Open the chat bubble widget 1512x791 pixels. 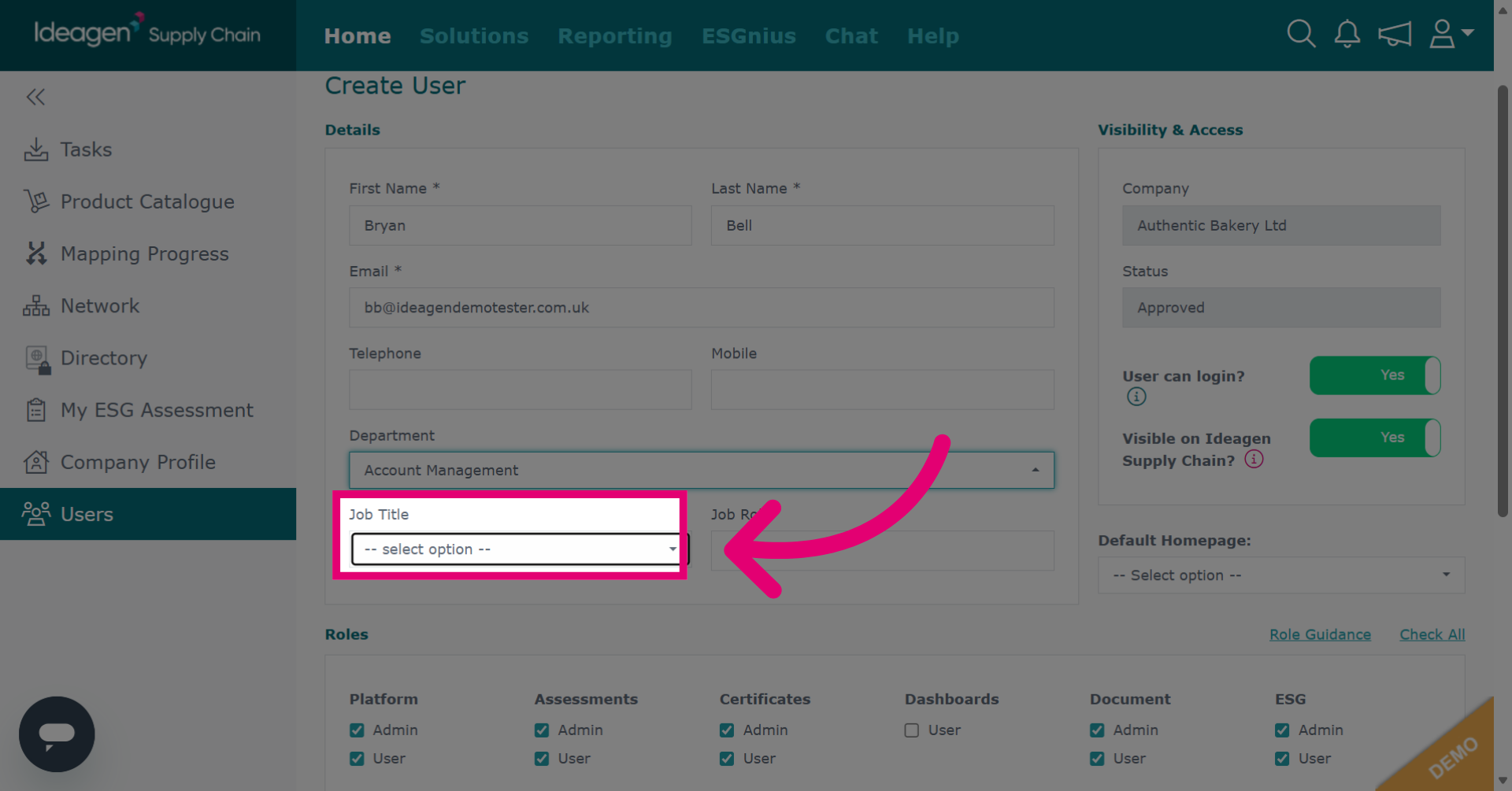point(57,734)
